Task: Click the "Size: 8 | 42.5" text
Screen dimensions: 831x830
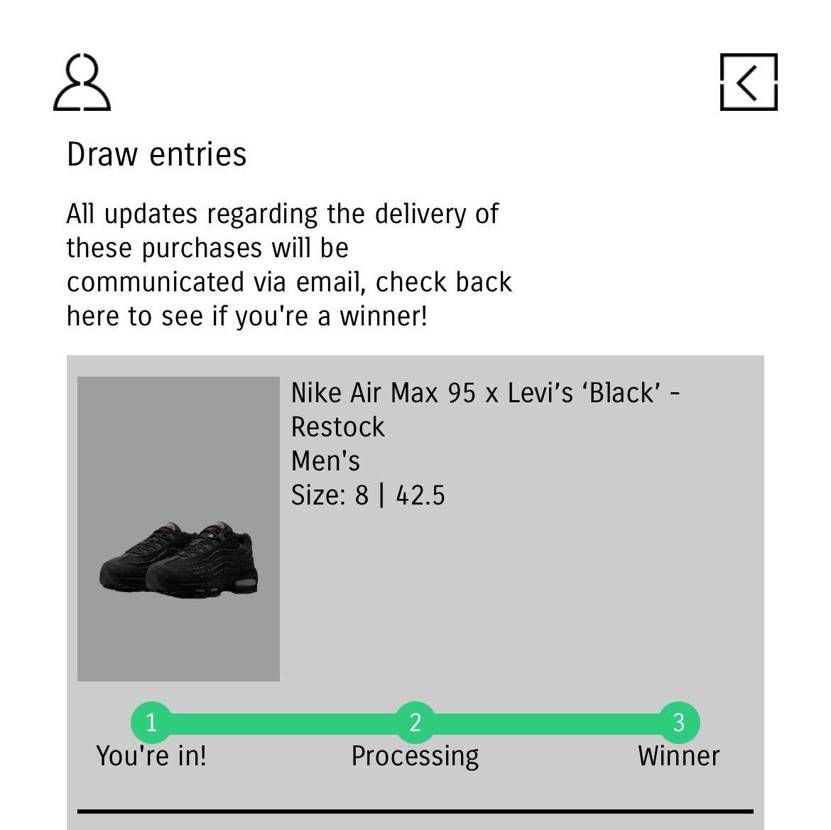Action: point(368,495)
